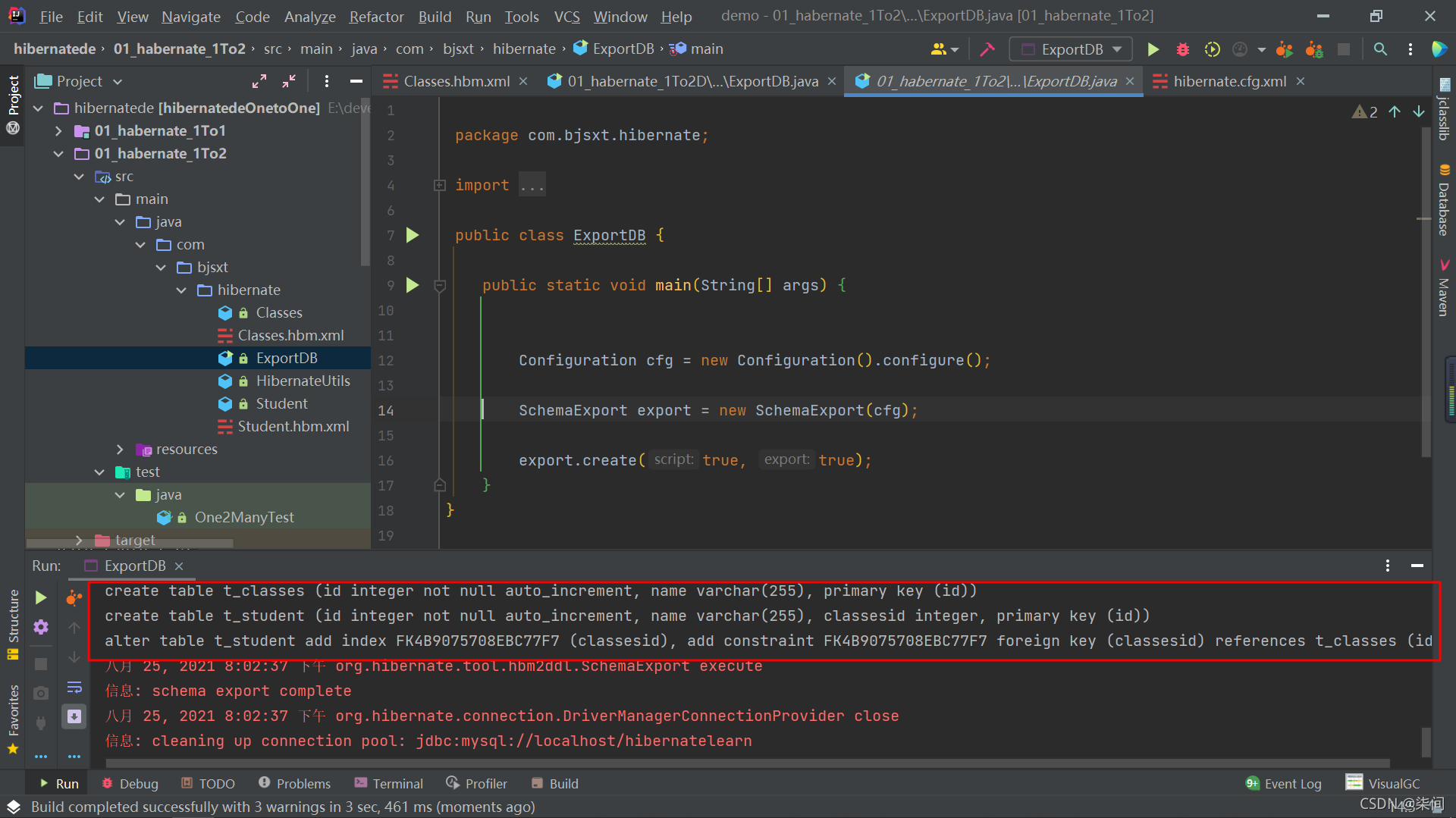Open Run panel settings gear icon
The image size is (1456, 818).
41,627
